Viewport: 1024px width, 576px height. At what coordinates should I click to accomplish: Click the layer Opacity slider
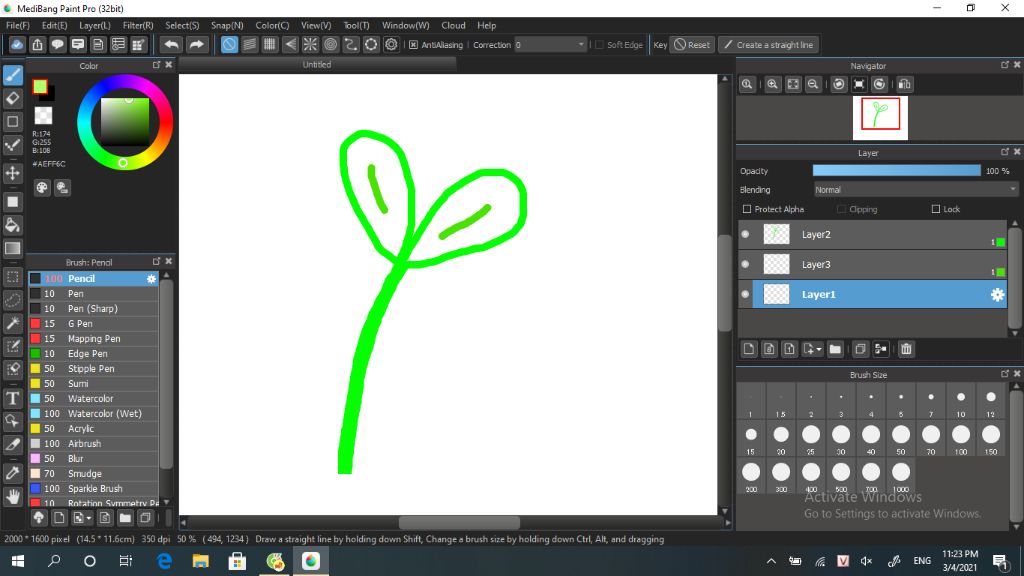(896, 170)
